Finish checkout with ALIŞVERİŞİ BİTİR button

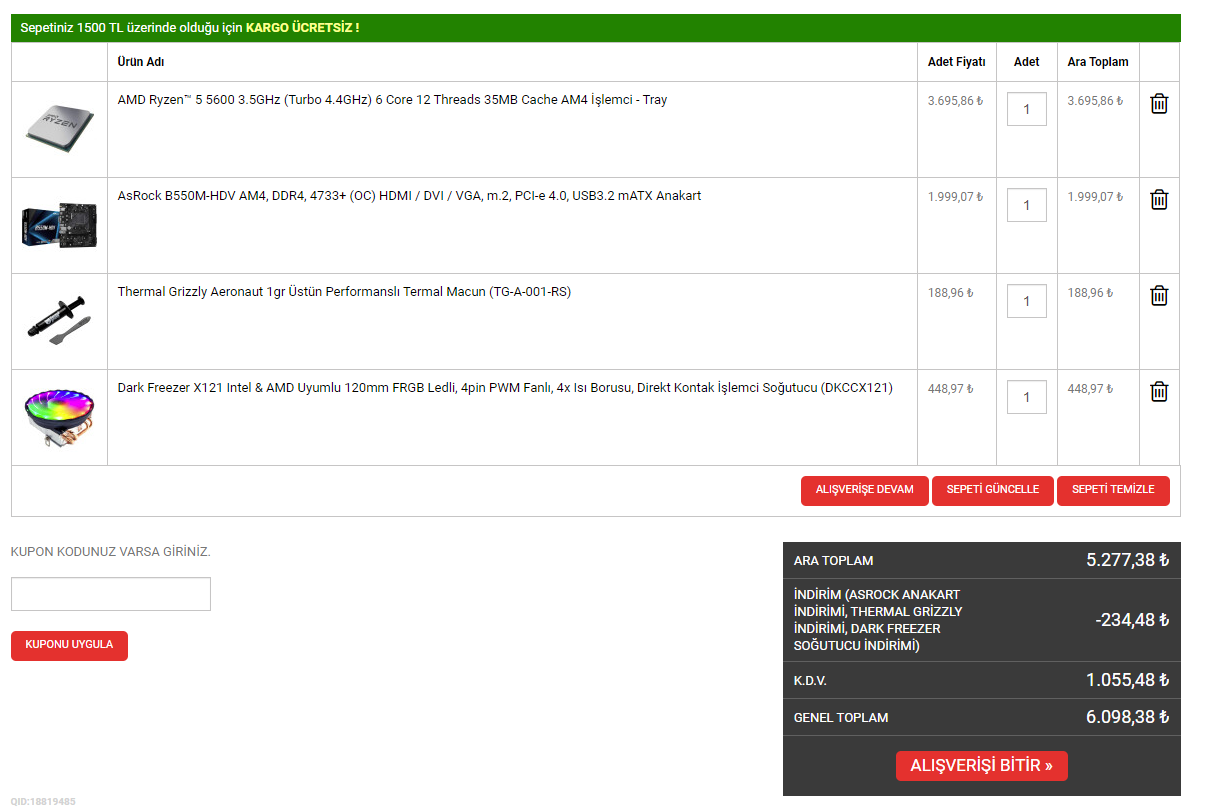point(982,766)
